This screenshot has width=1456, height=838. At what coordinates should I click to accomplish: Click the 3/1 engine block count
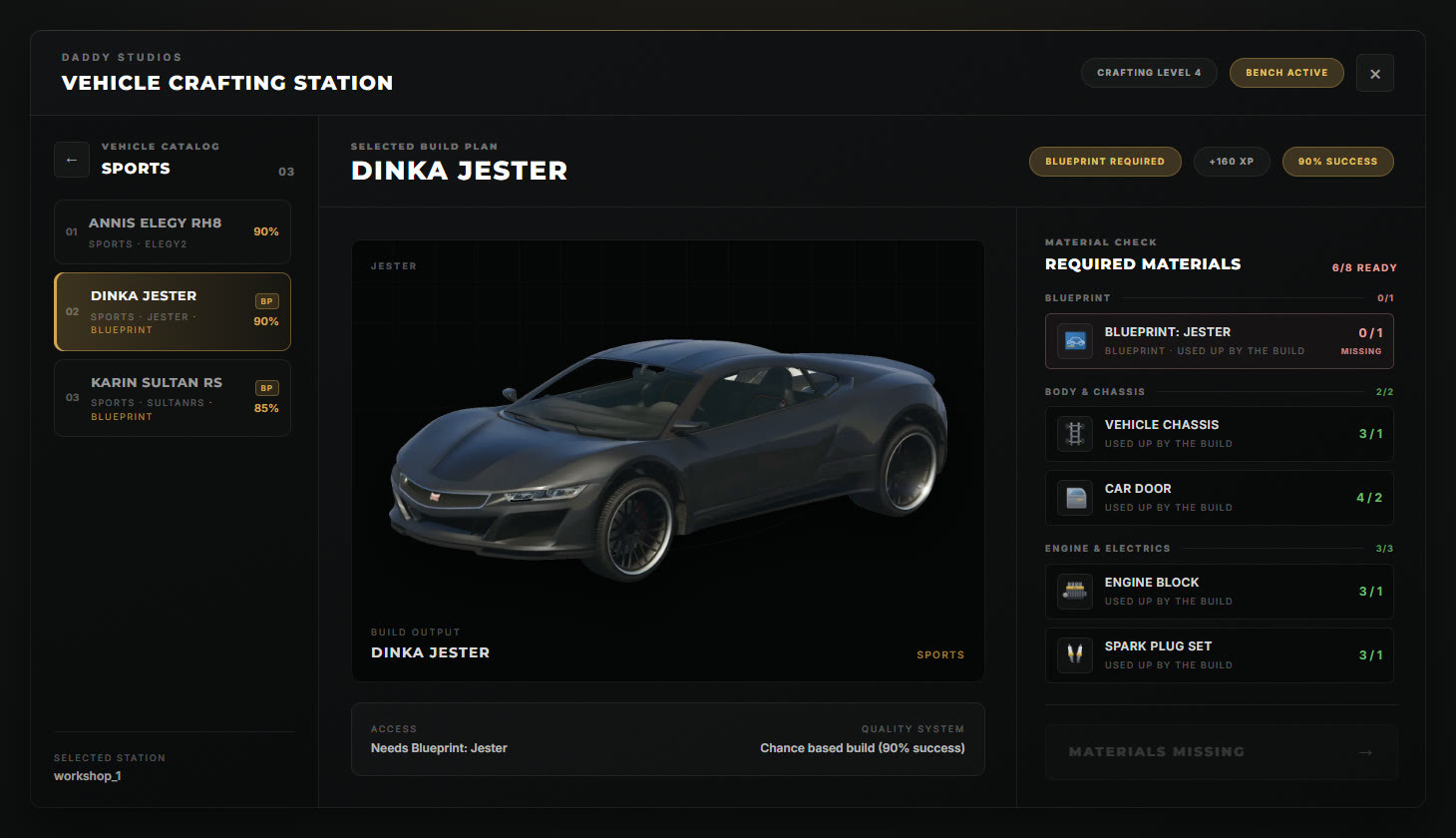click(1370, 592)
